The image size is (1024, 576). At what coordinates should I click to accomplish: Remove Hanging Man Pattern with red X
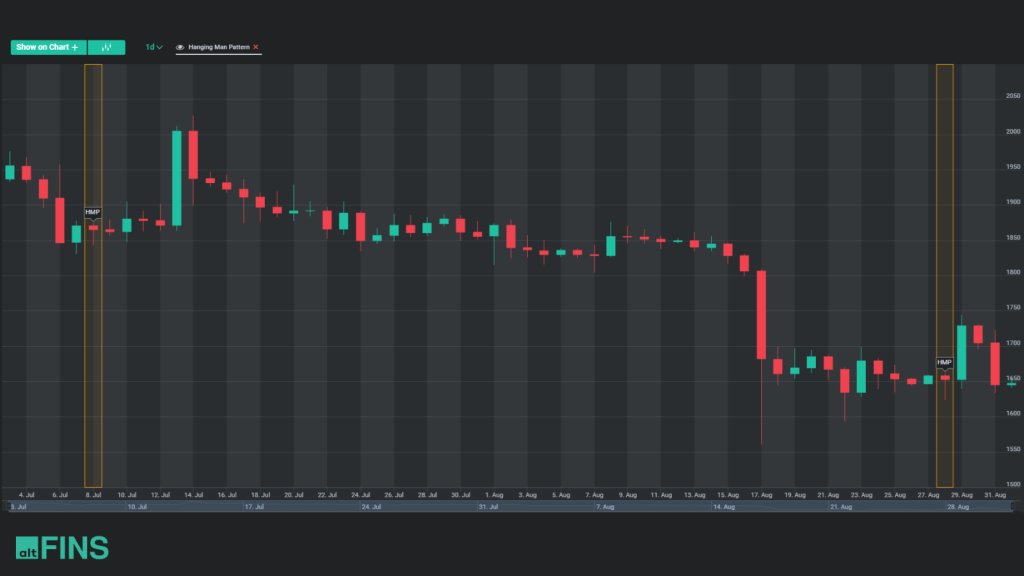coord(256,47)
